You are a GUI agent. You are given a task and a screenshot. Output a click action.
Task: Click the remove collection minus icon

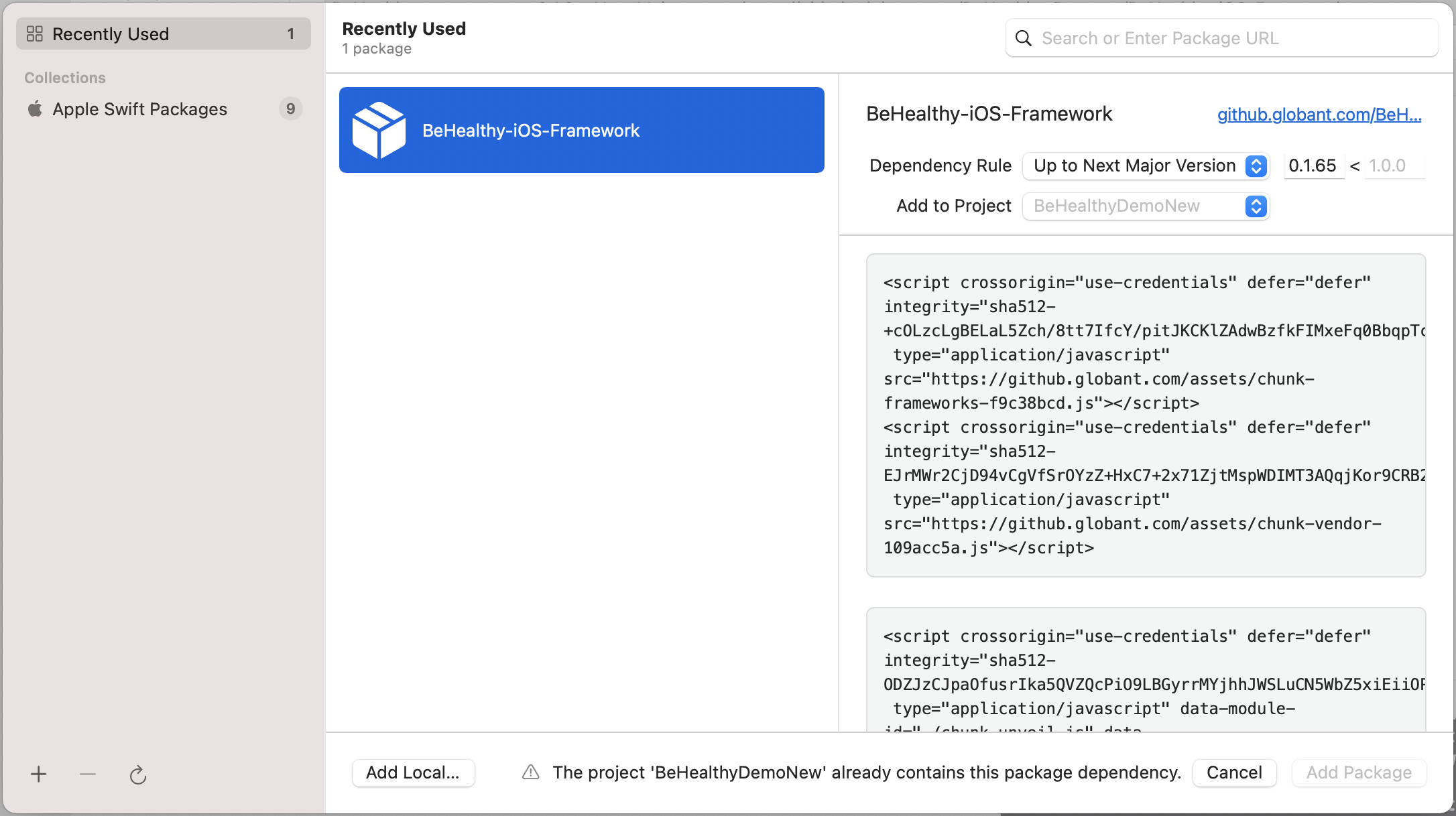(x=87, y=774)
